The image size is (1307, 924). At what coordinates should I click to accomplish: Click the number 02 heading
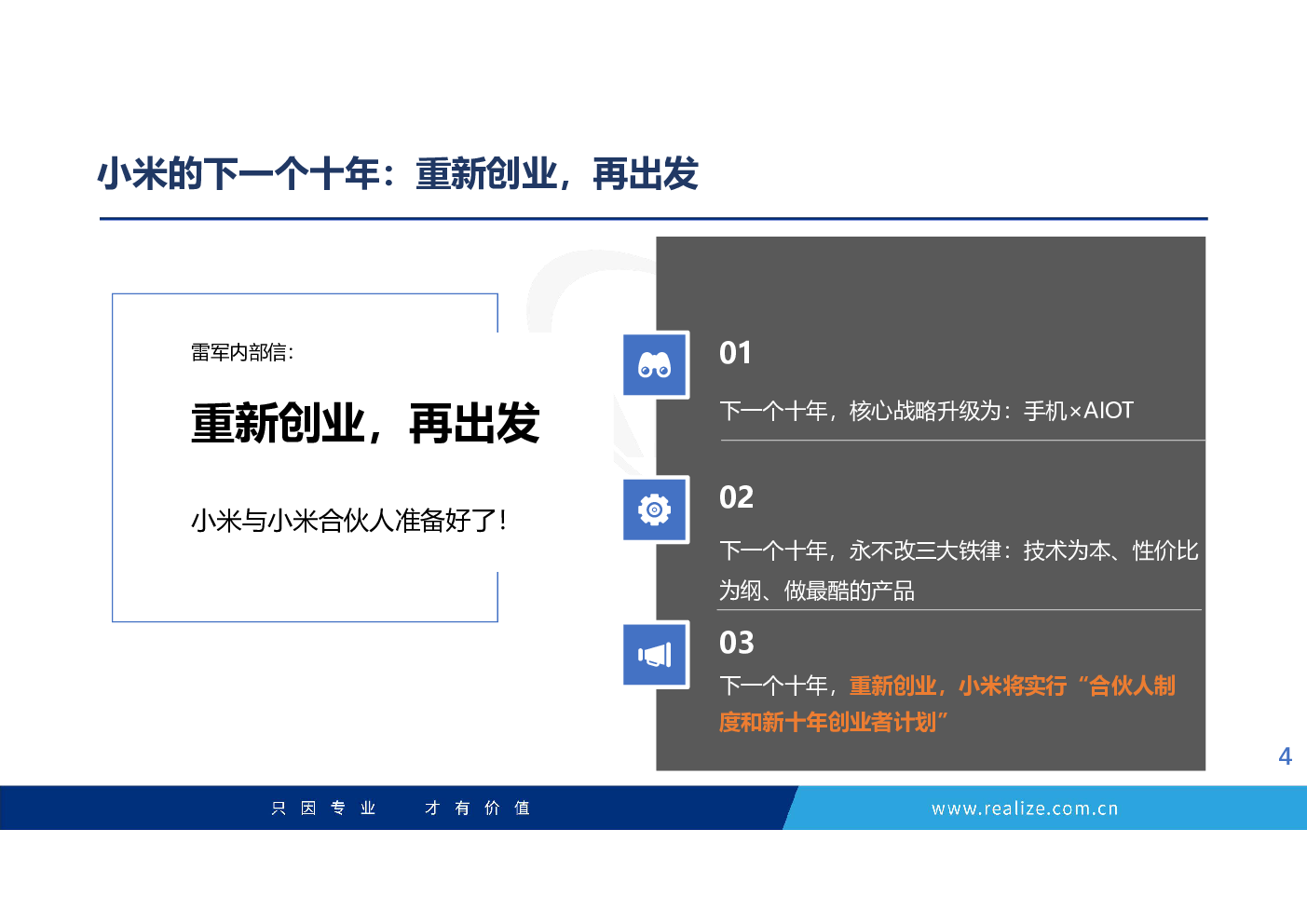(x=736, y=497)
